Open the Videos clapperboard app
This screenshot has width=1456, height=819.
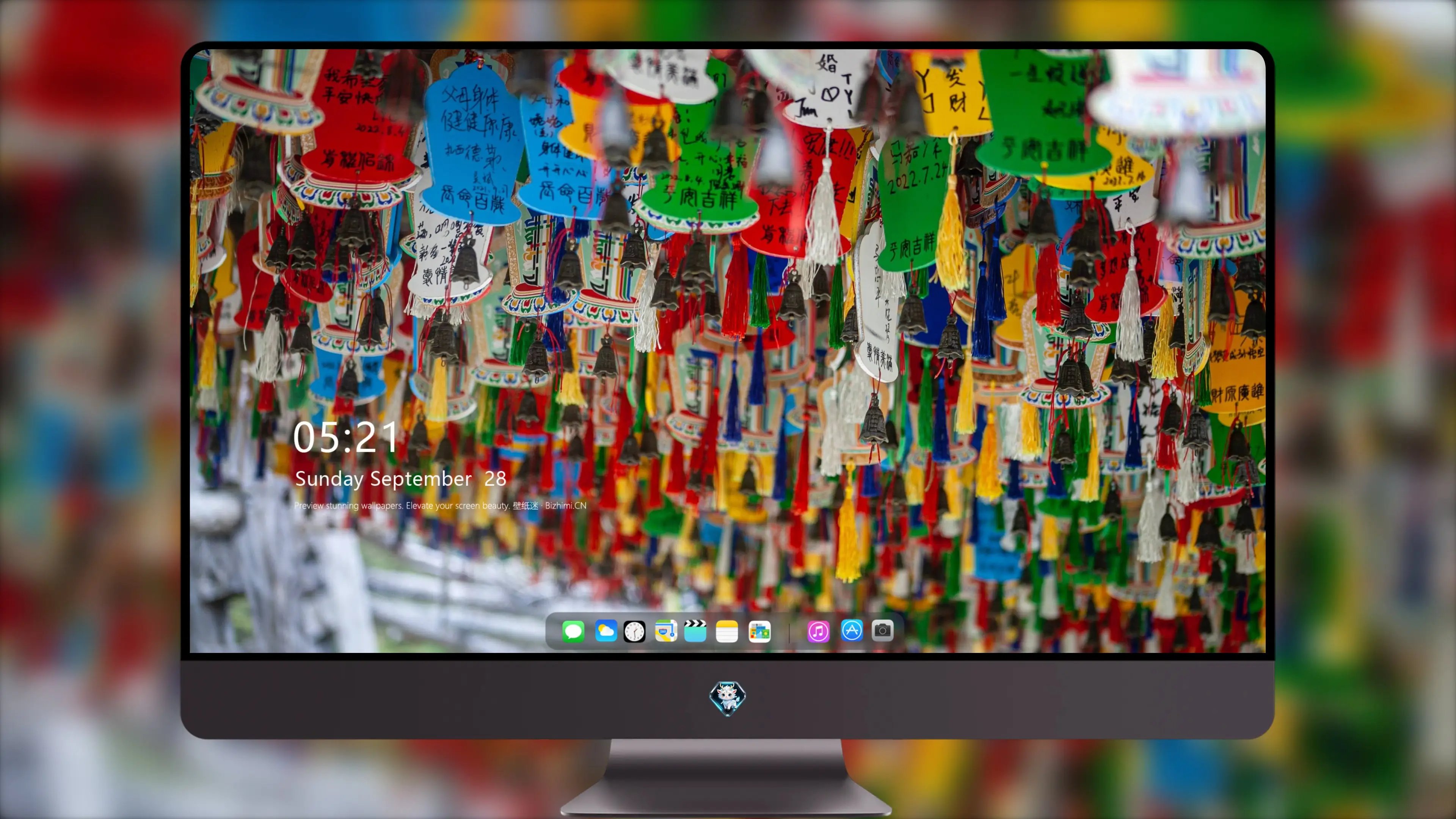pos(695,631)
